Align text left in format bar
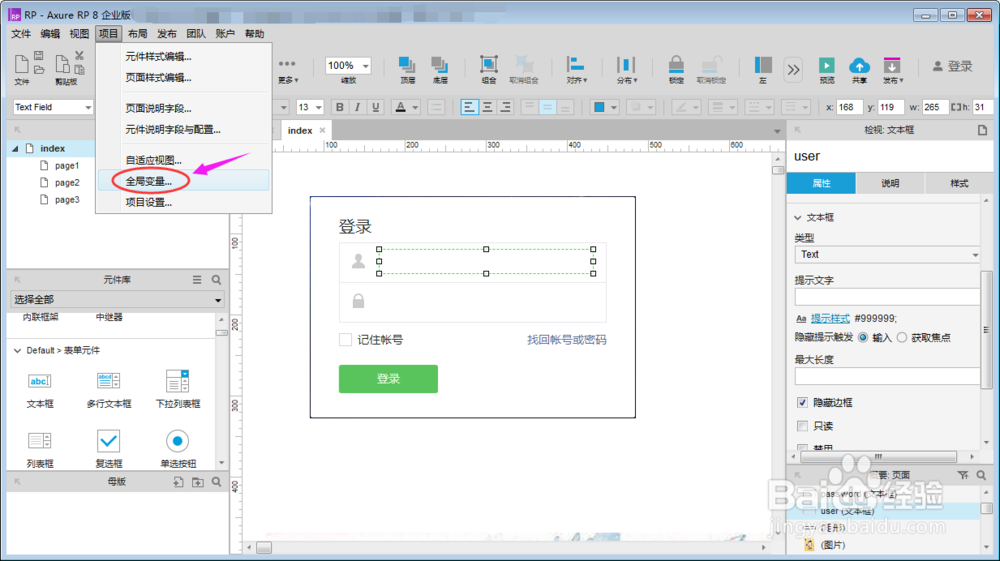This screenshot has width=1000, height=561. point(469,107)
